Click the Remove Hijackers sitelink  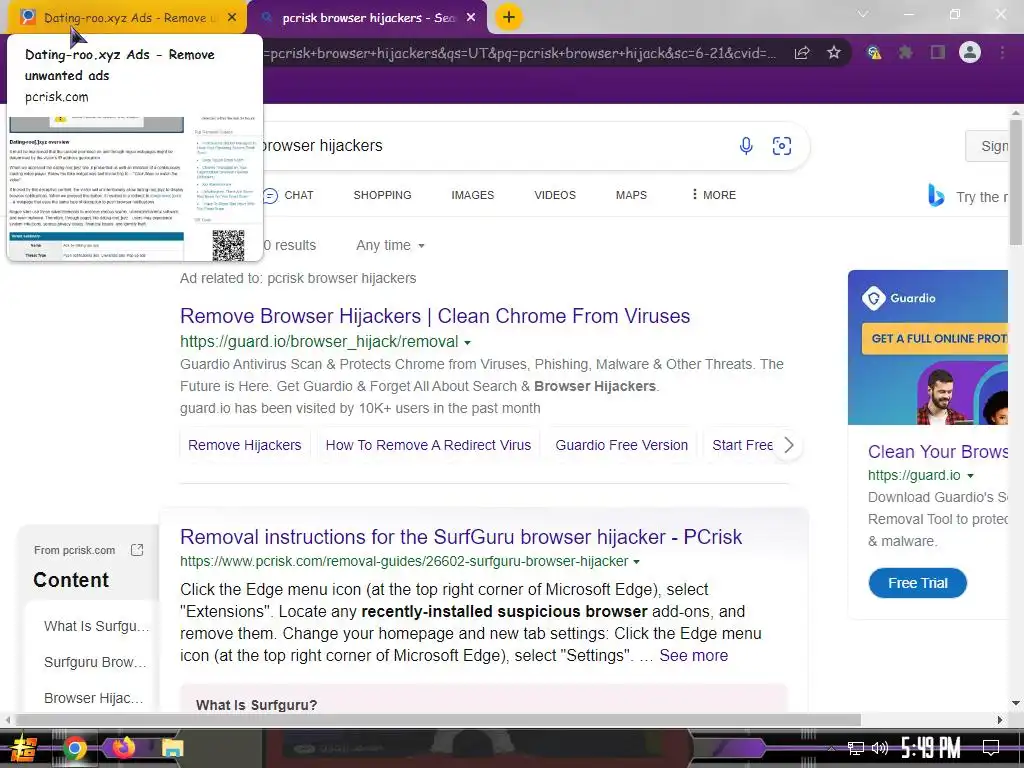tap(244, 445)
